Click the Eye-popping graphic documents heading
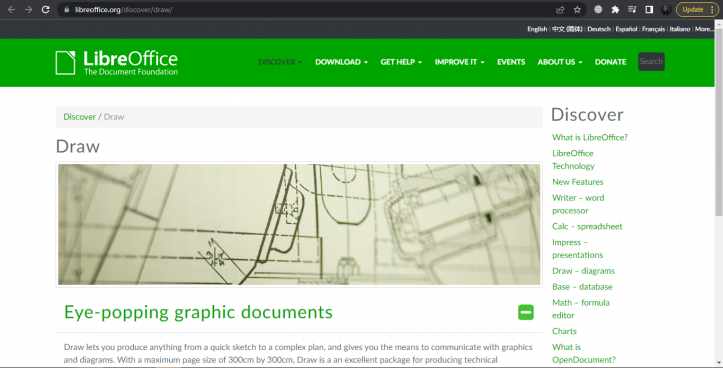 coord(198,312)
